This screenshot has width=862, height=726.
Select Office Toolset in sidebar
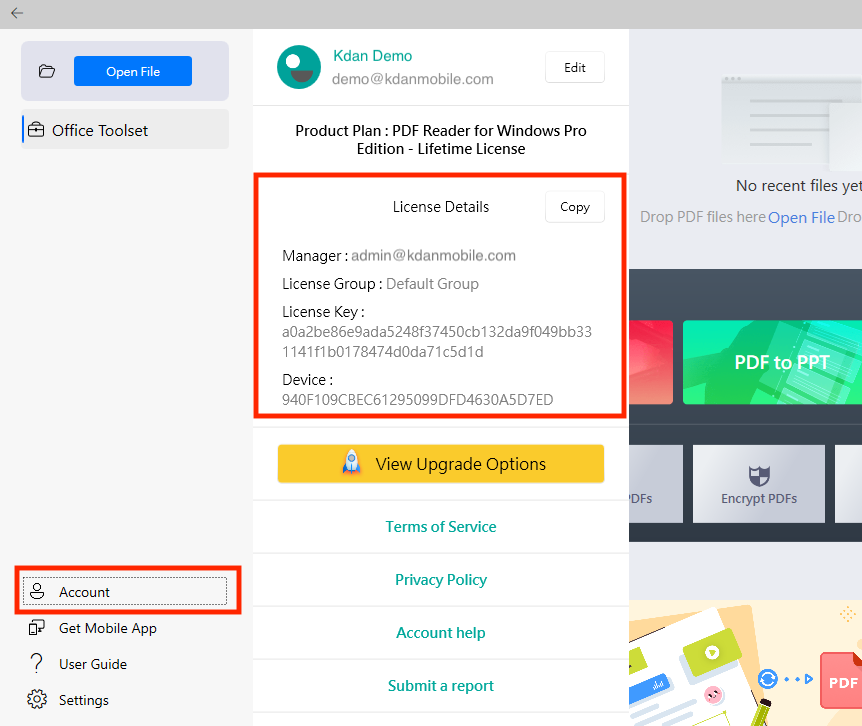tap(125, 130)
